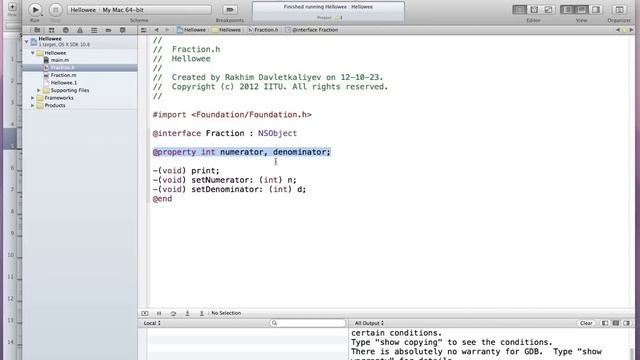
Task: Show the Breakpoint navigator
Action: coord(109,30)
